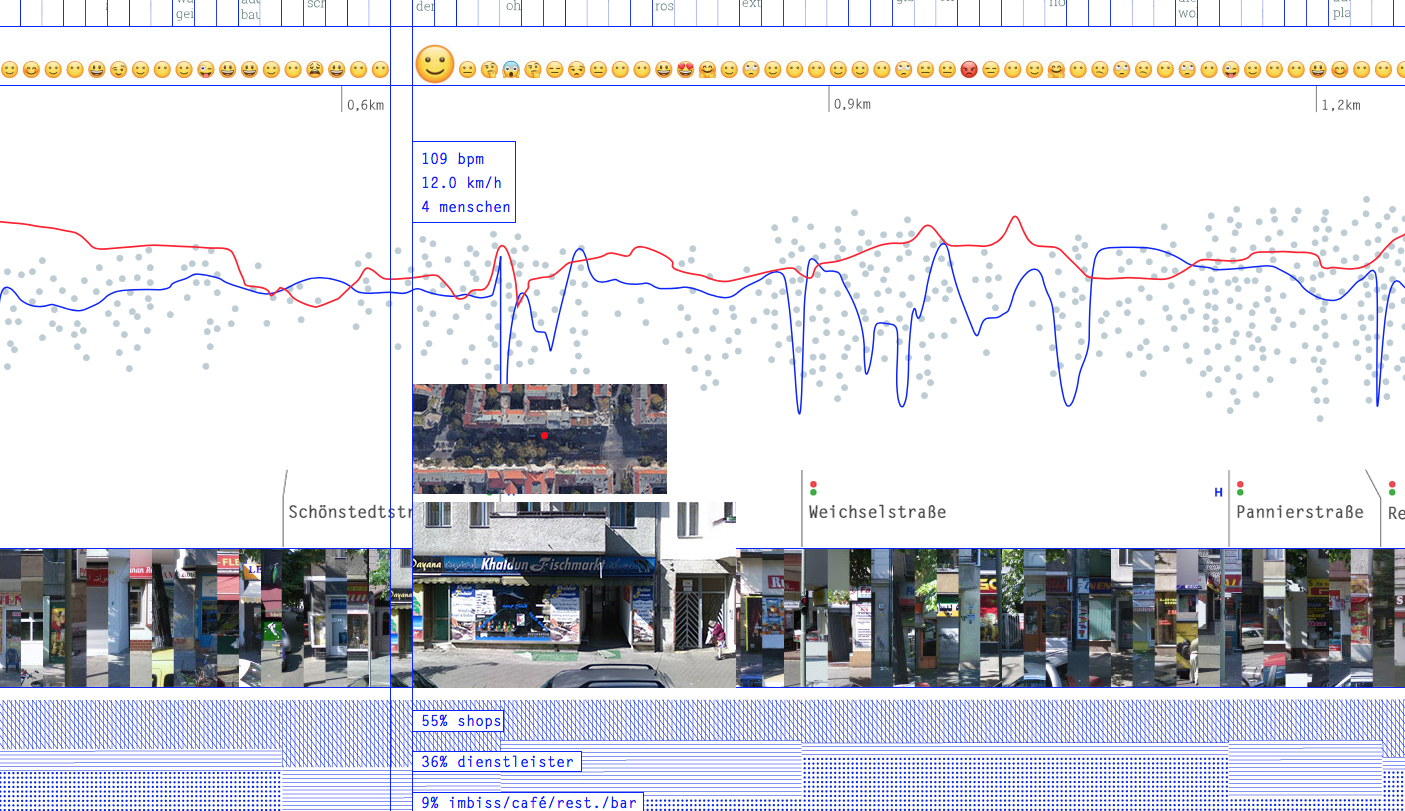The width and height of the screenshot is (1405, 811).
Task: Select the Pannierstraße street label
Action: (1300, 512)
